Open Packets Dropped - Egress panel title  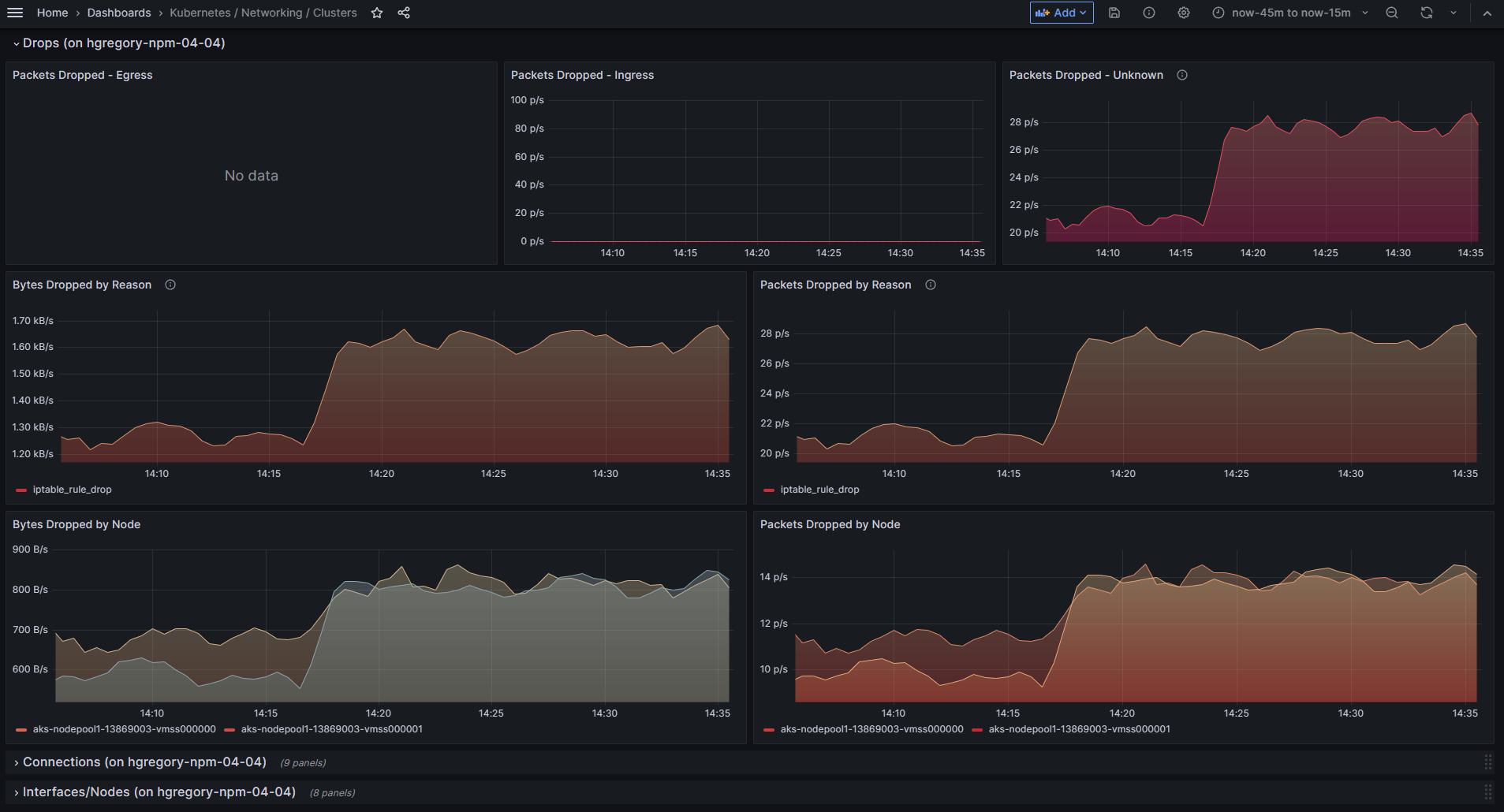click(83, 75)
